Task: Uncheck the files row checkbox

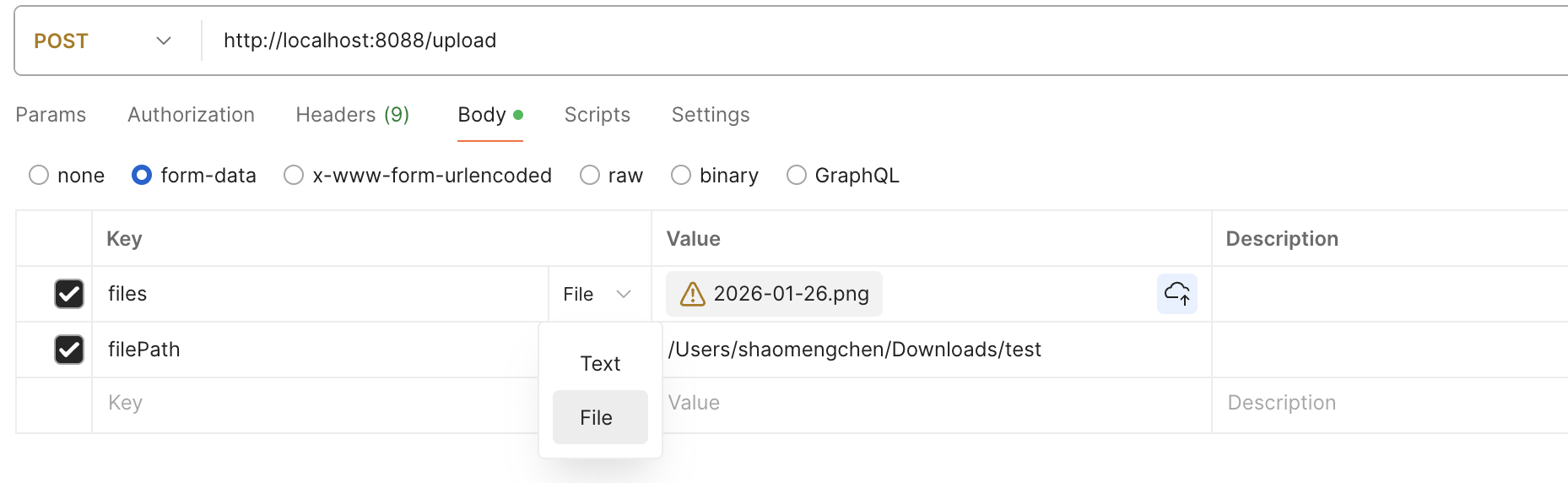Action: (69, 294)
